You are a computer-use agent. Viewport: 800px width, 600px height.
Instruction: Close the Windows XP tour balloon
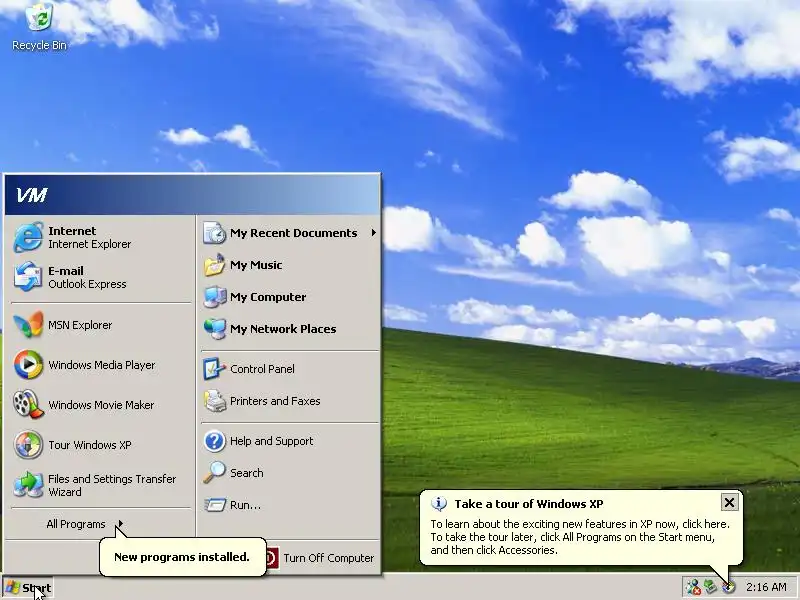pos(730,503)
